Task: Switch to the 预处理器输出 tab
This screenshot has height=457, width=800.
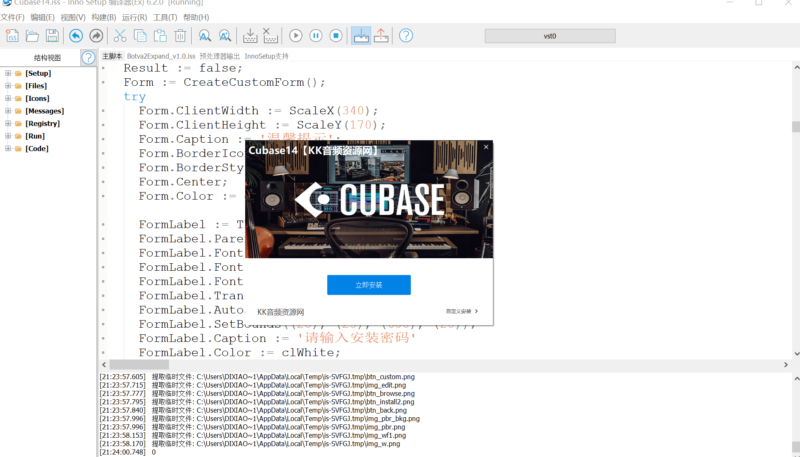Action: pyautogui.click(x=219, y=56)
